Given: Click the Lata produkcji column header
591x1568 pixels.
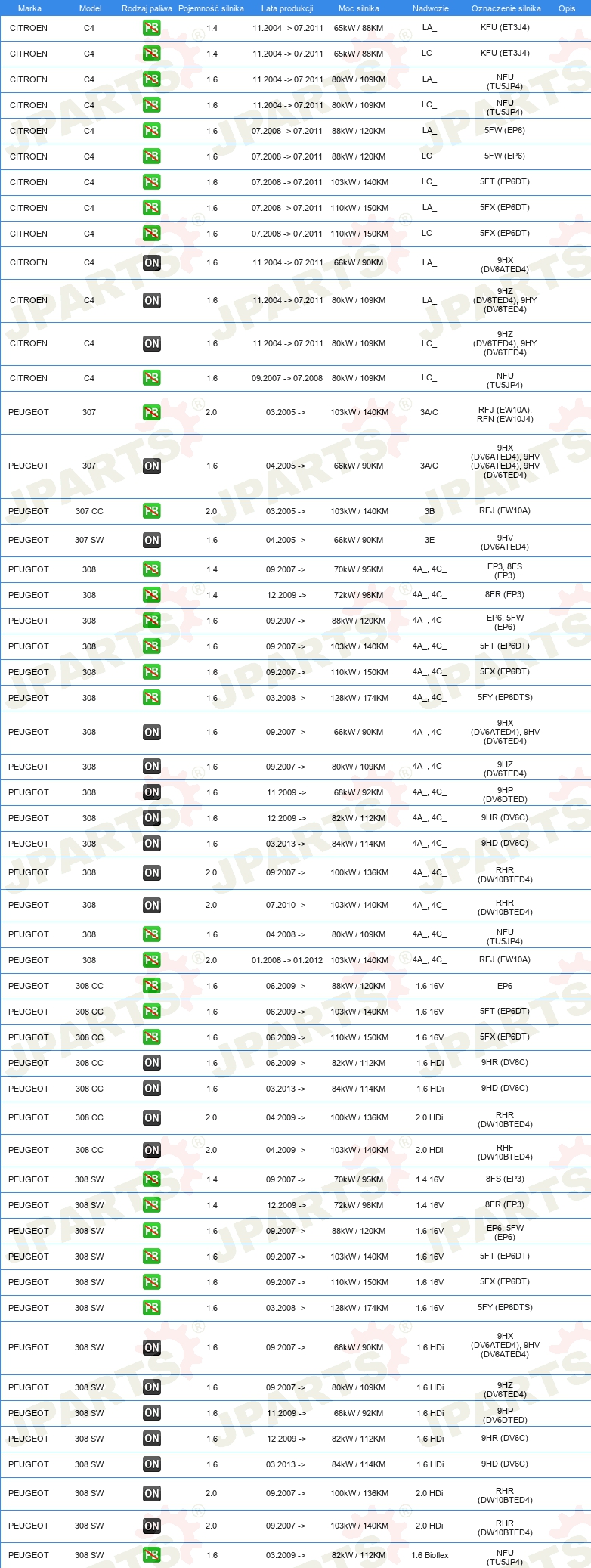Looking at the screenshot, I should point(287,8).
